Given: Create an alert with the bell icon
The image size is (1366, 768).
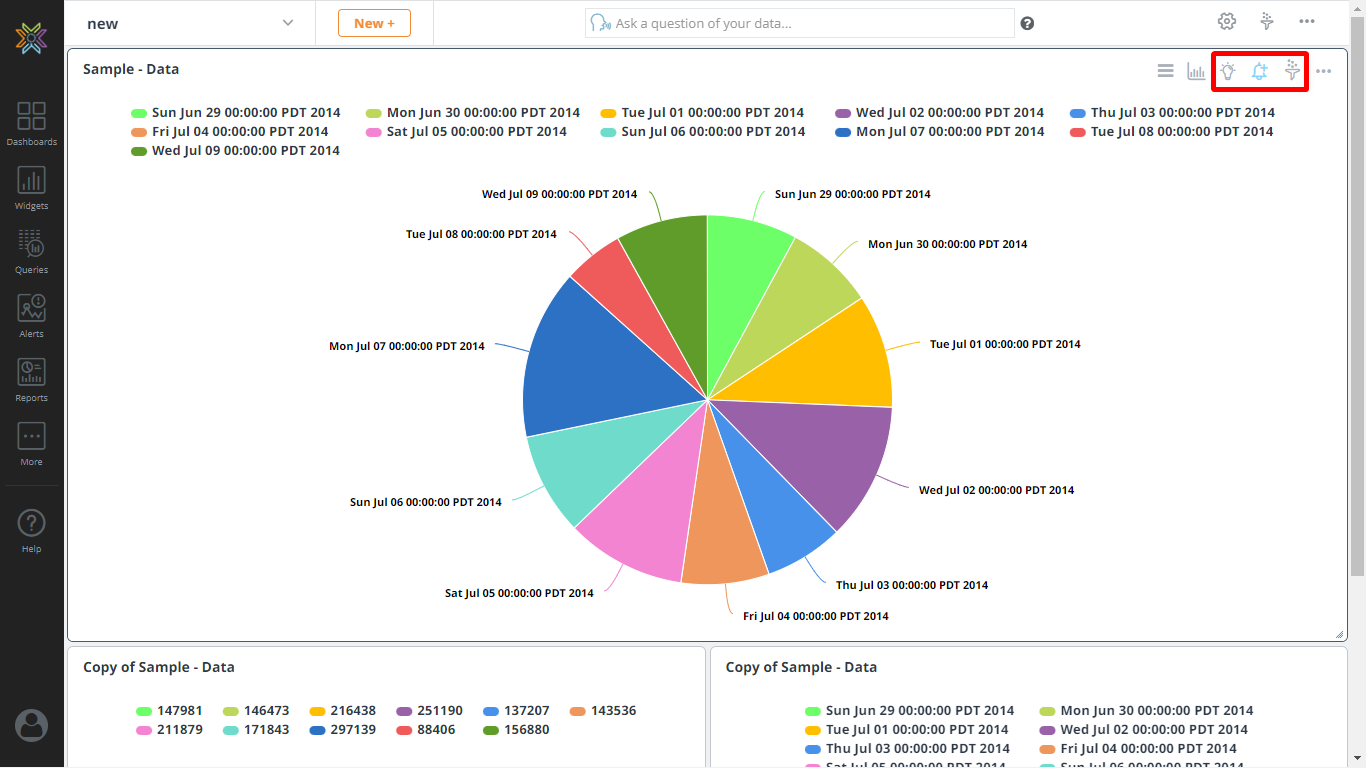Looking at the screenshot, I should click(x=1260, y=71).
